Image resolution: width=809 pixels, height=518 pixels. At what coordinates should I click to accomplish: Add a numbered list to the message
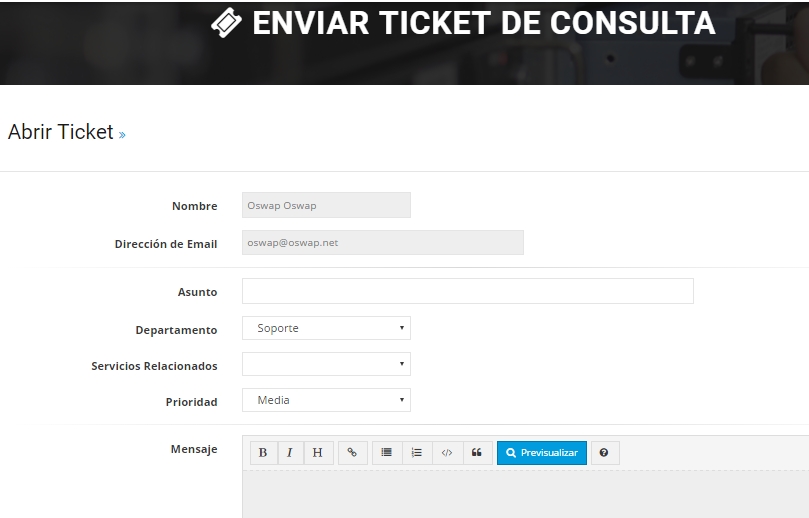417,453
